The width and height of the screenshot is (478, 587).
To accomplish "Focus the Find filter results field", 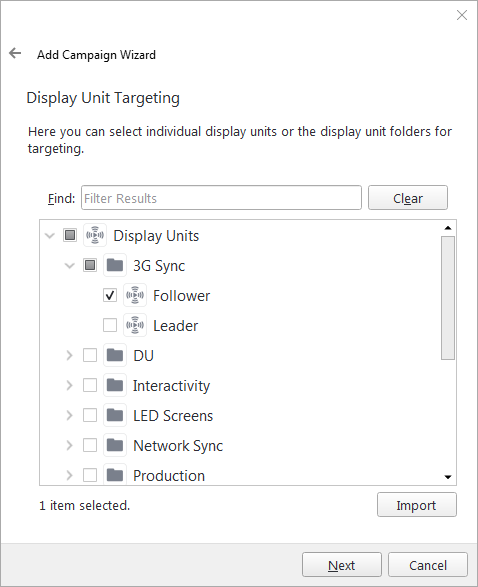I will tap(221, 197).
